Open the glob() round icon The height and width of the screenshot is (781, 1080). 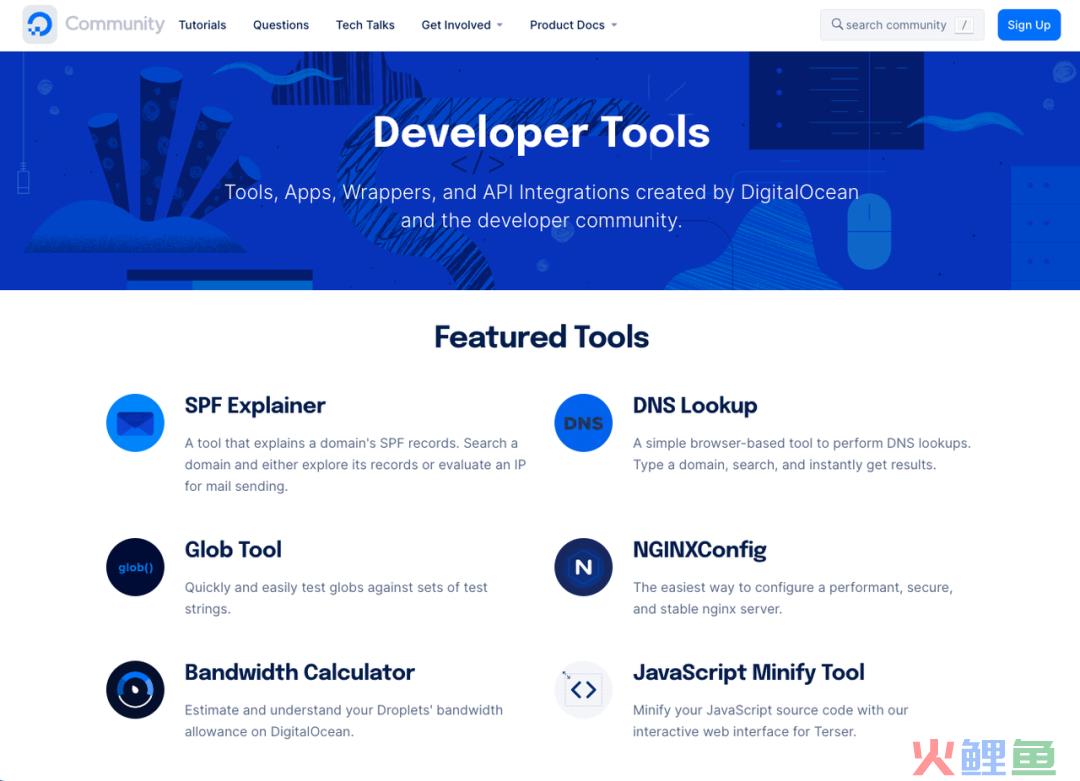click(x=135, y=567)
